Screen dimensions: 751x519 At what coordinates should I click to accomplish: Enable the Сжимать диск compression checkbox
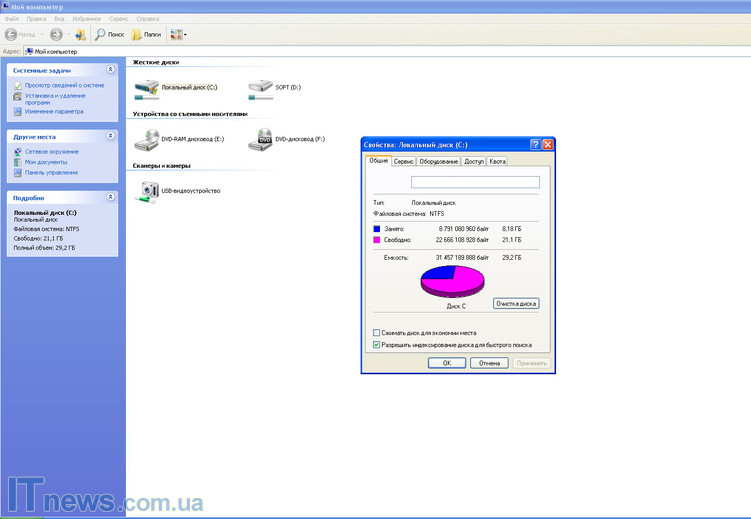tap(376, 333)
